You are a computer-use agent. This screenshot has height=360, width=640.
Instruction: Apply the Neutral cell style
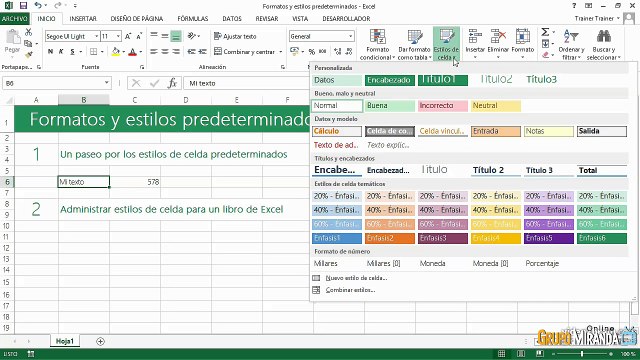pyautogui.click(x=496, y=106)
